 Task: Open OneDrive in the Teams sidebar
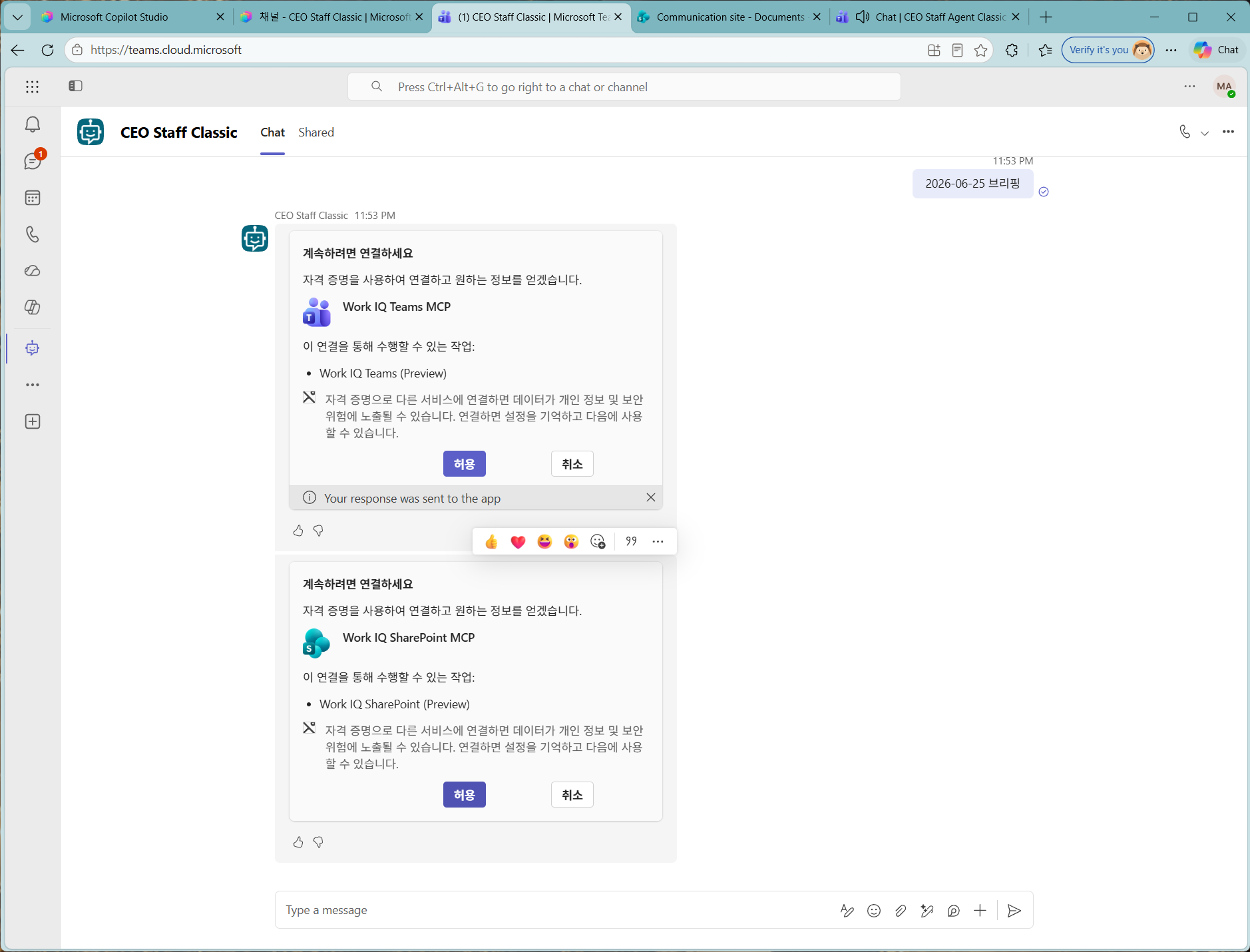(x=32, y=271)
